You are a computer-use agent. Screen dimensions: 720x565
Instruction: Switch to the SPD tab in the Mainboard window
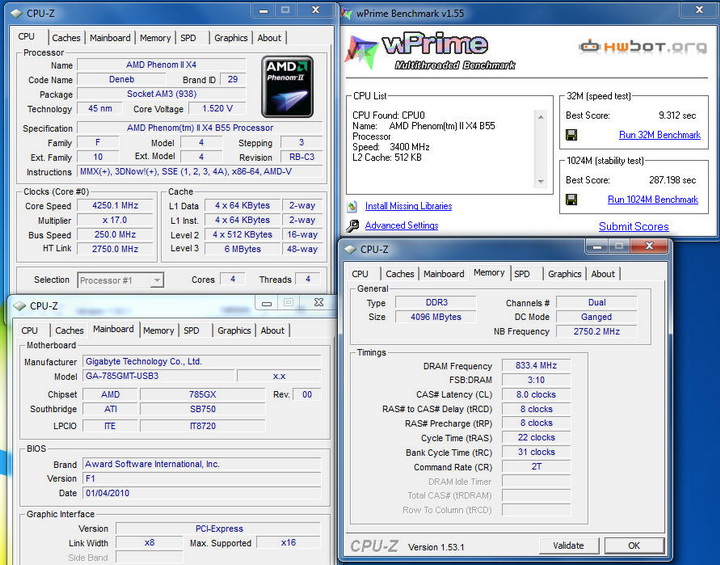(x=191, y=330)
